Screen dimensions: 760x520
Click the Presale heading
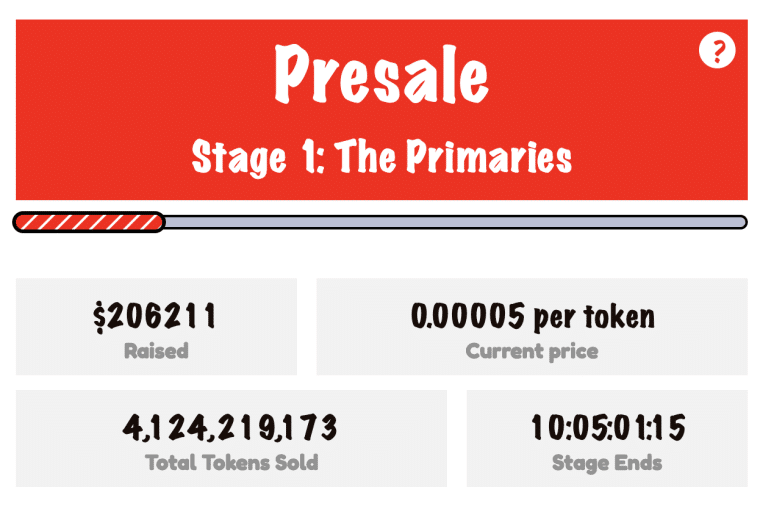click(381, 74)
